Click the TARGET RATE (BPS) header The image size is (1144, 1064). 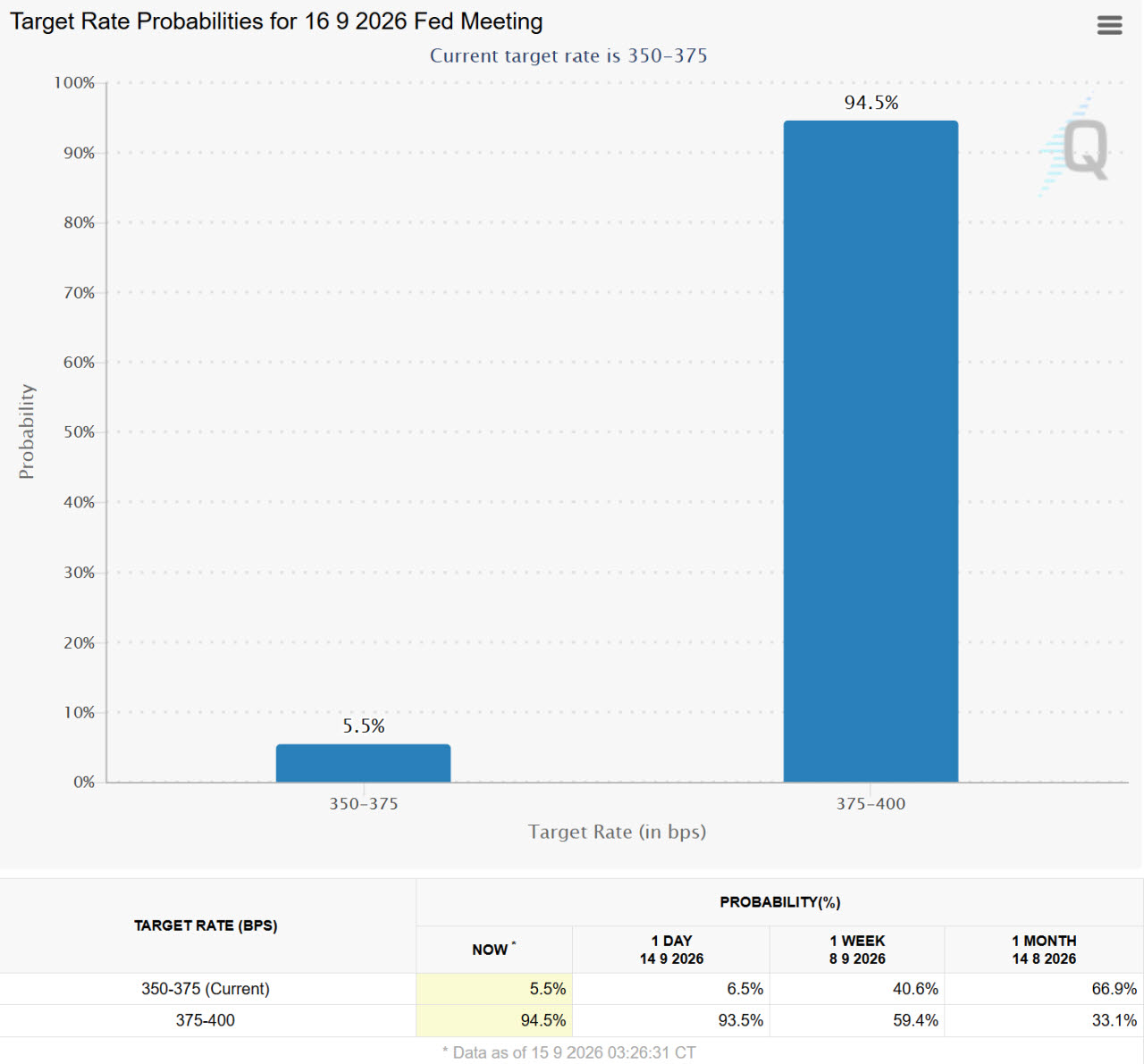[206, 926]
